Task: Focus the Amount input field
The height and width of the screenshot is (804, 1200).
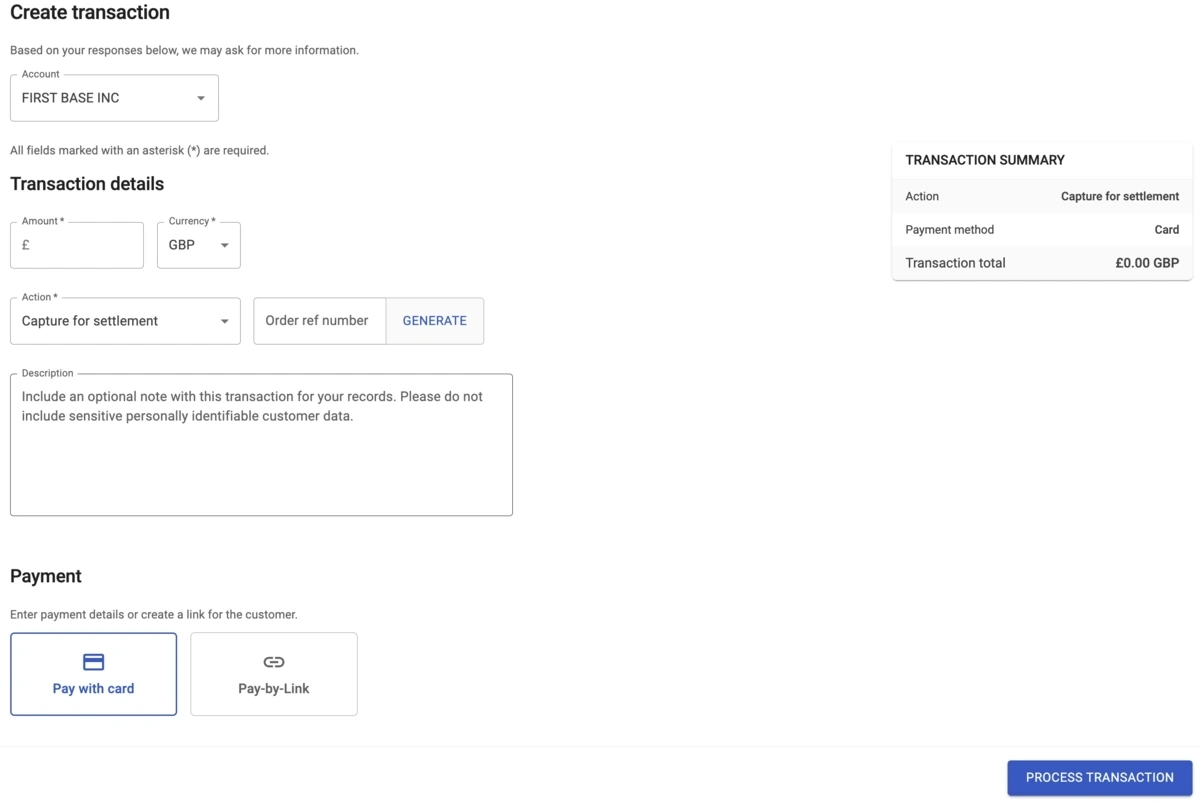Action: 85,245
